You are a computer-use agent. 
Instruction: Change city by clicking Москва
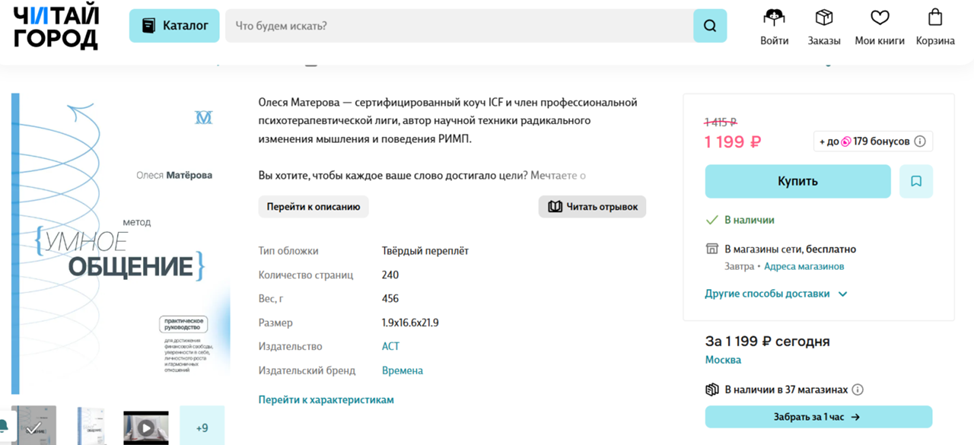pos(722,360)
